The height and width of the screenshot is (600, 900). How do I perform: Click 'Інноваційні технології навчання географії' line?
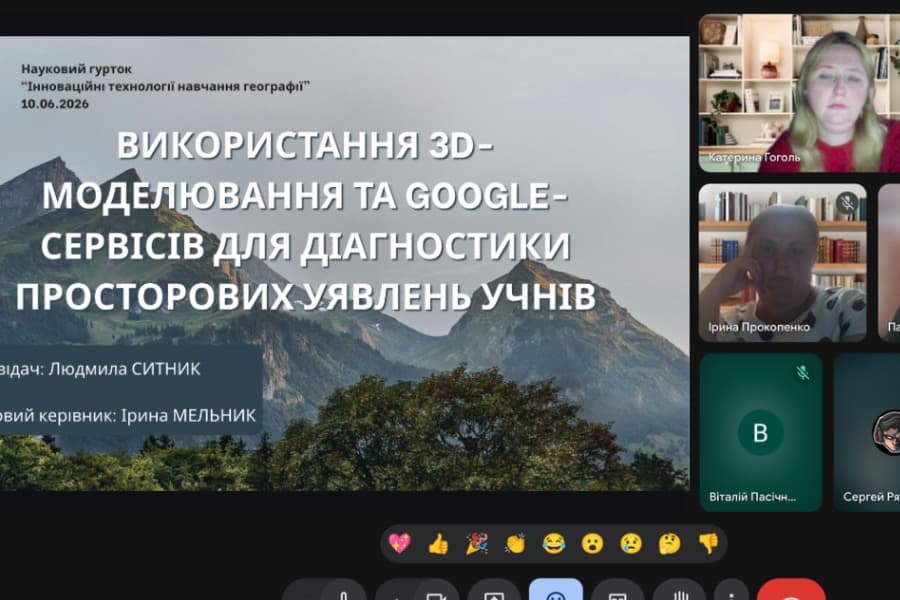point(165,87)
